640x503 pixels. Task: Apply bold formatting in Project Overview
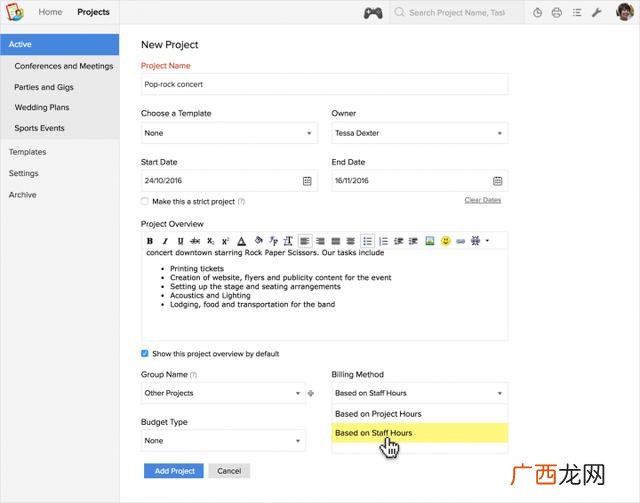150,241
